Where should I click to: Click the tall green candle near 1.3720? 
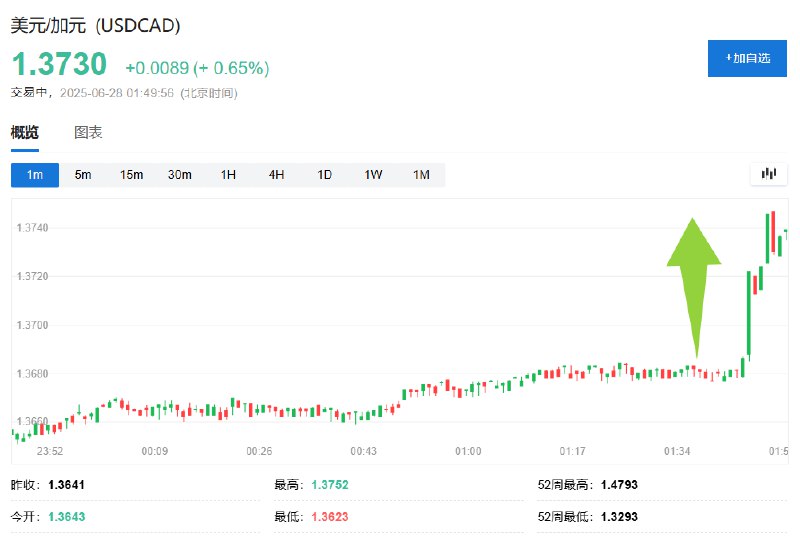[x=748, y=314]
